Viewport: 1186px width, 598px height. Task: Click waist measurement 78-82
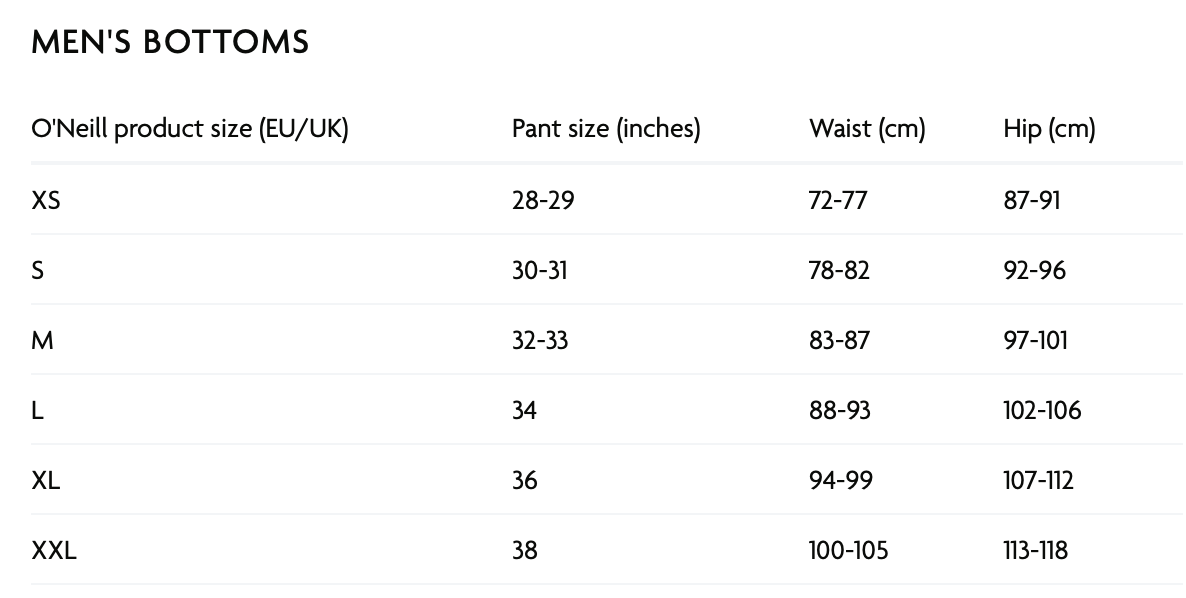click(x=839, y=270)
